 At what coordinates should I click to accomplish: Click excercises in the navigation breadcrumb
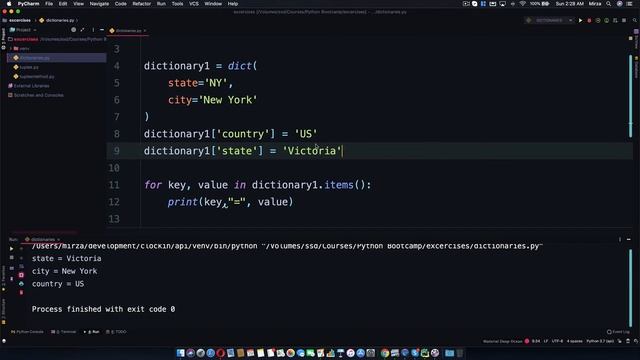click(20, 20)
